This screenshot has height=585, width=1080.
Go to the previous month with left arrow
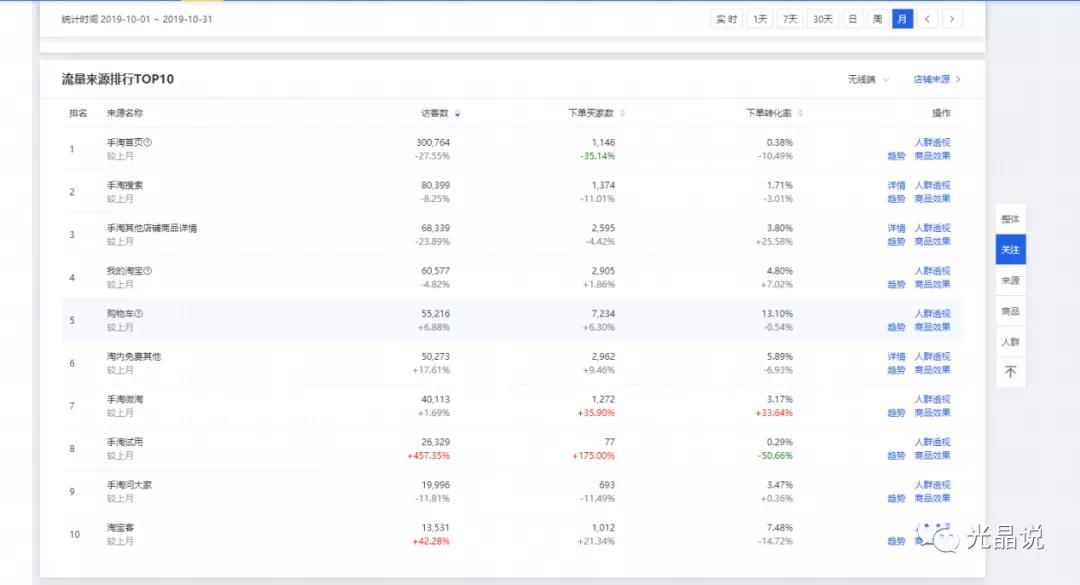(929, 19)
